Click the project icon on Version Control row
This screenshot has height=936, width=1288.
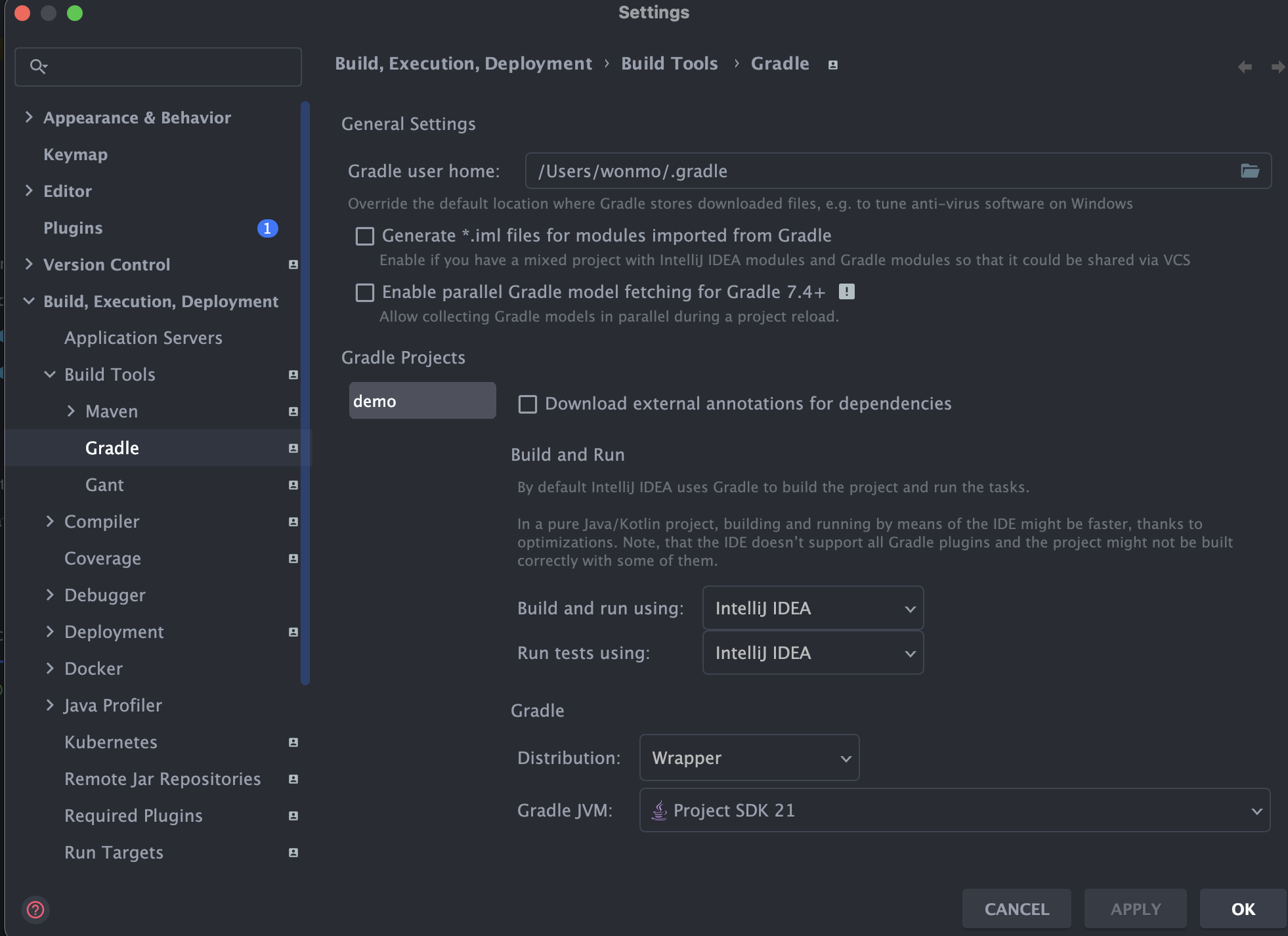(x=293, y=265)
